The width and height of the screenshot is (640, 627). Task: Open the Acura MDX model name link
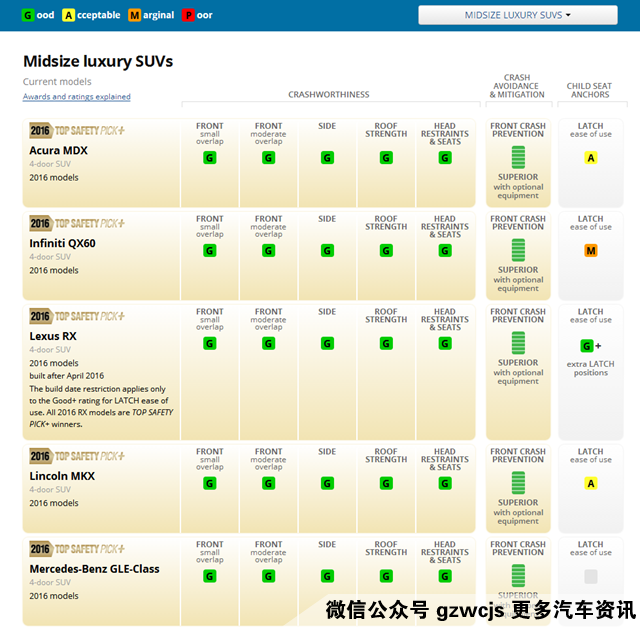pos(59,150)
